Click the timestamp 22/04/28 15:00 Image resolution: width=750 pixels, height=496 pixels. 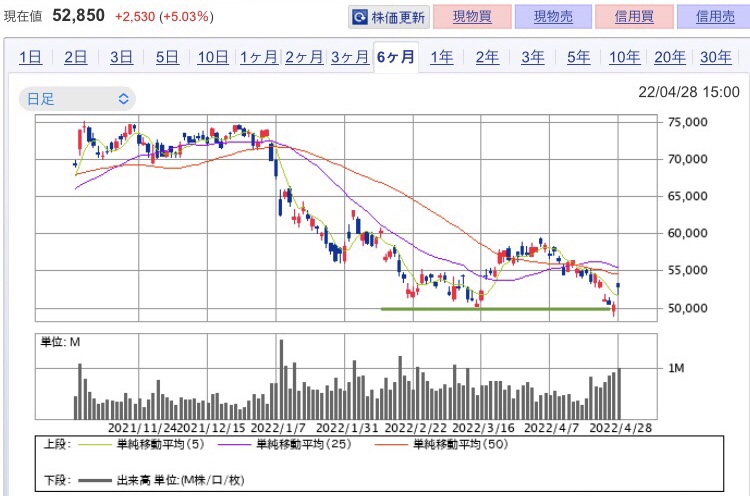tap(689, 92)
